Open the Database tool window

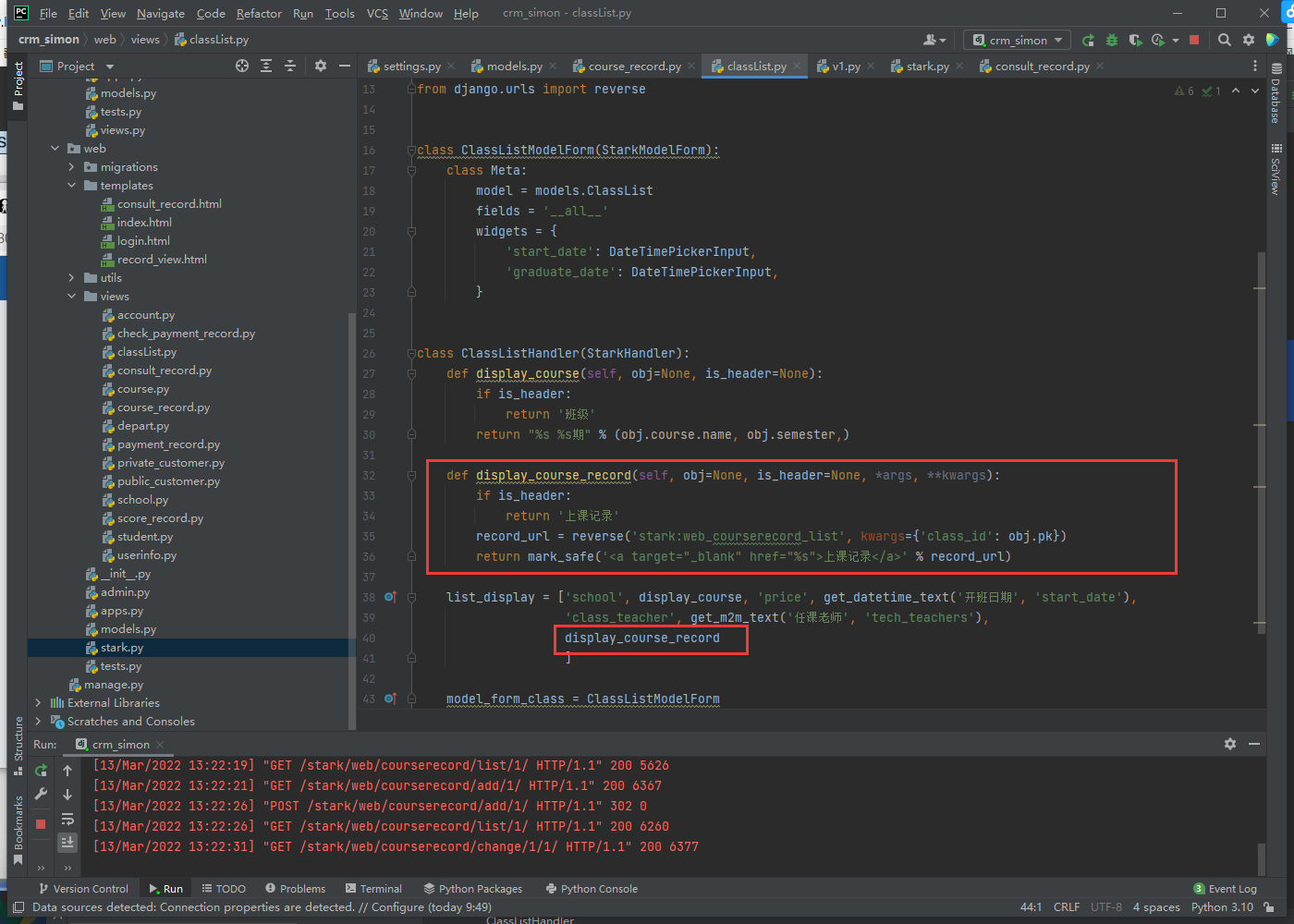point(1276,94)
